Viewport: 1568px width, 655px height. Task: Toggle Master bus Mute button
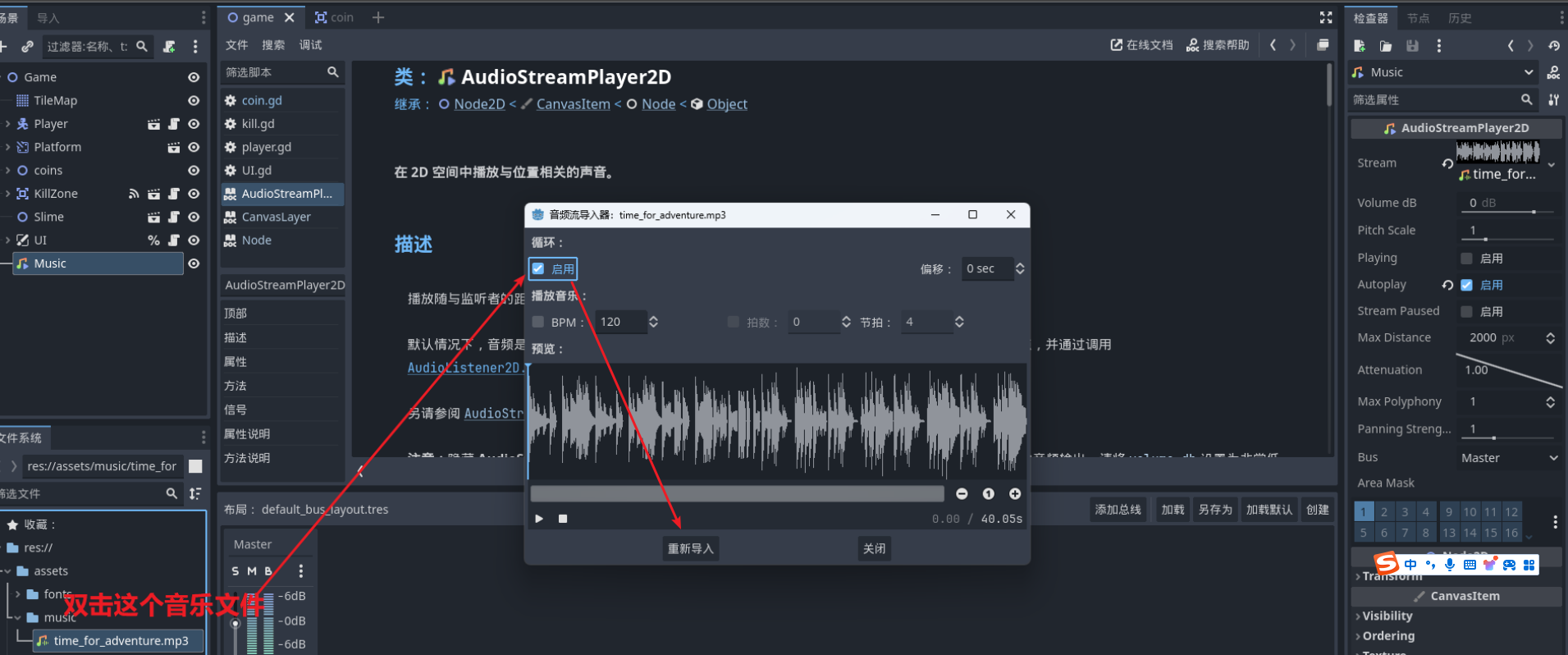click(252, 570)
